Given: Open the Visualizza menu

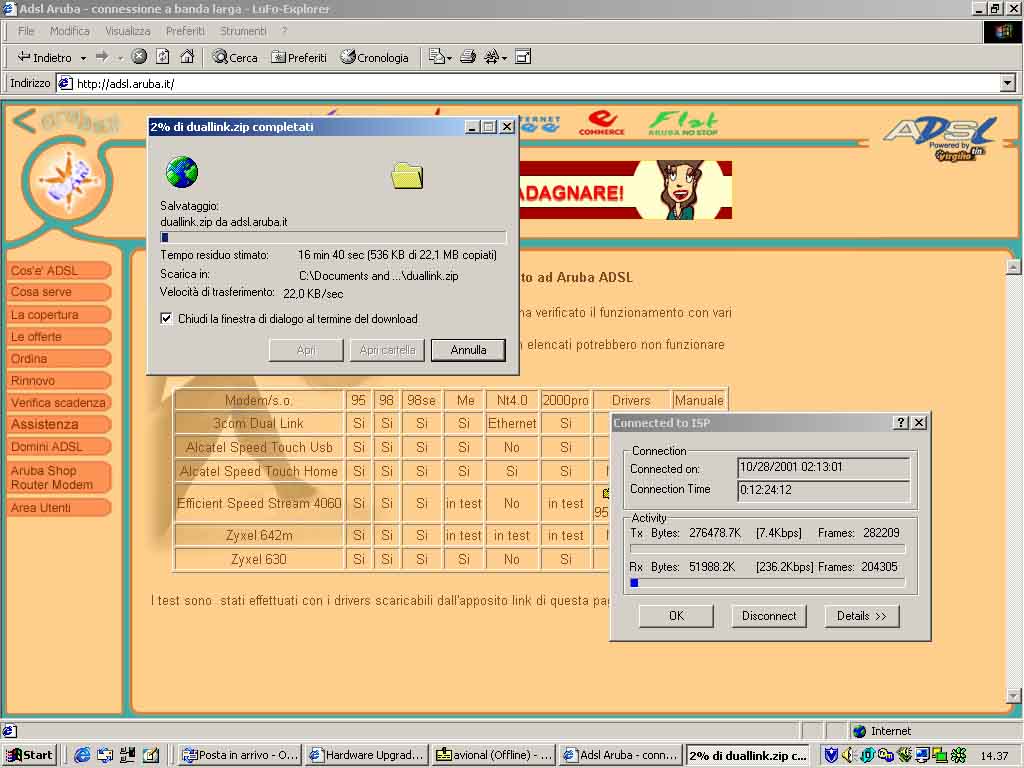Looking at the screenshot, I should [x=127, y=31].
